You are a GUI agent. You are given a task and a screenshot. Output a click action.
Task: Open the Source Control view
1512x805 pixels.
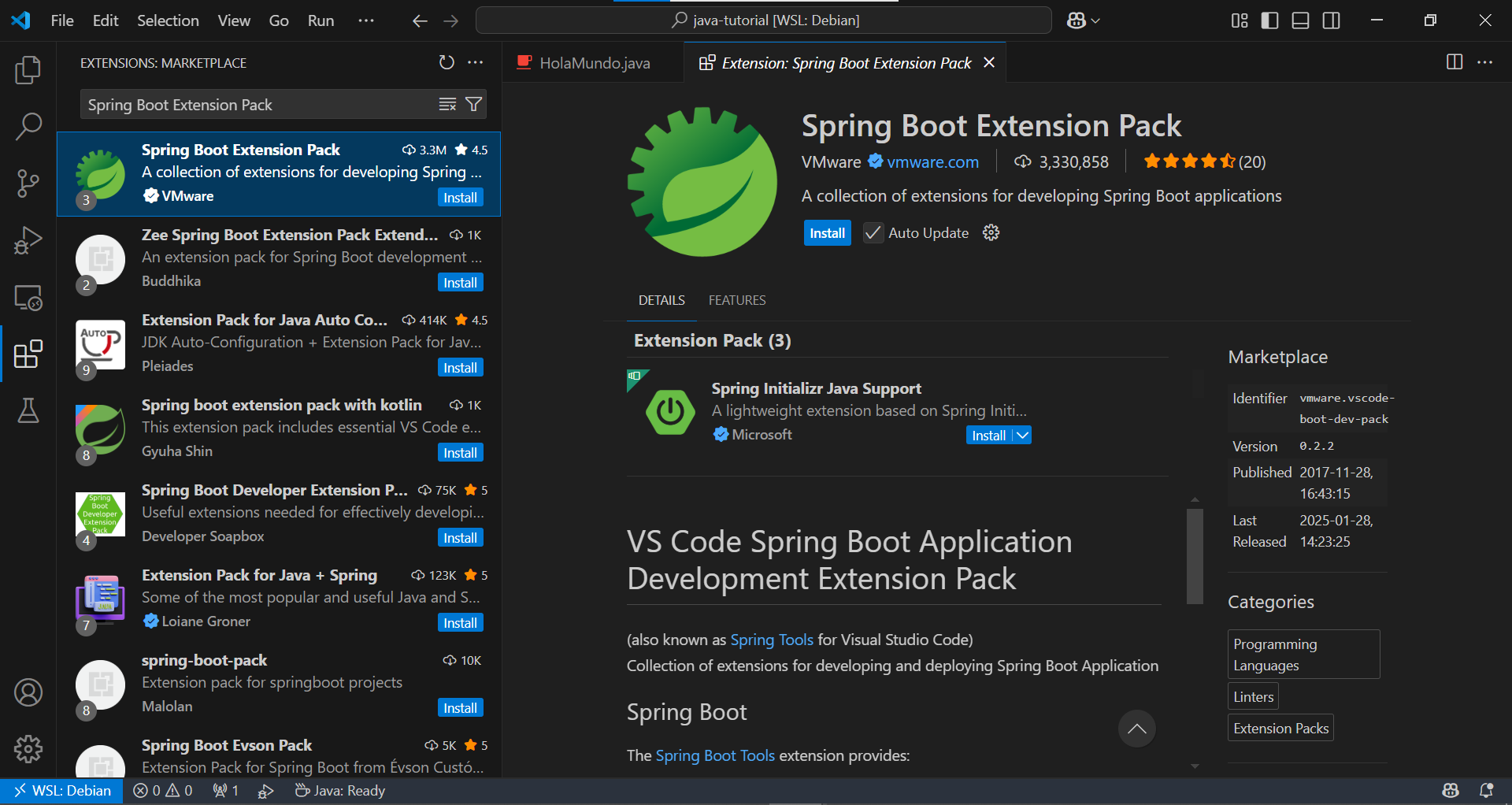(28, 184)
